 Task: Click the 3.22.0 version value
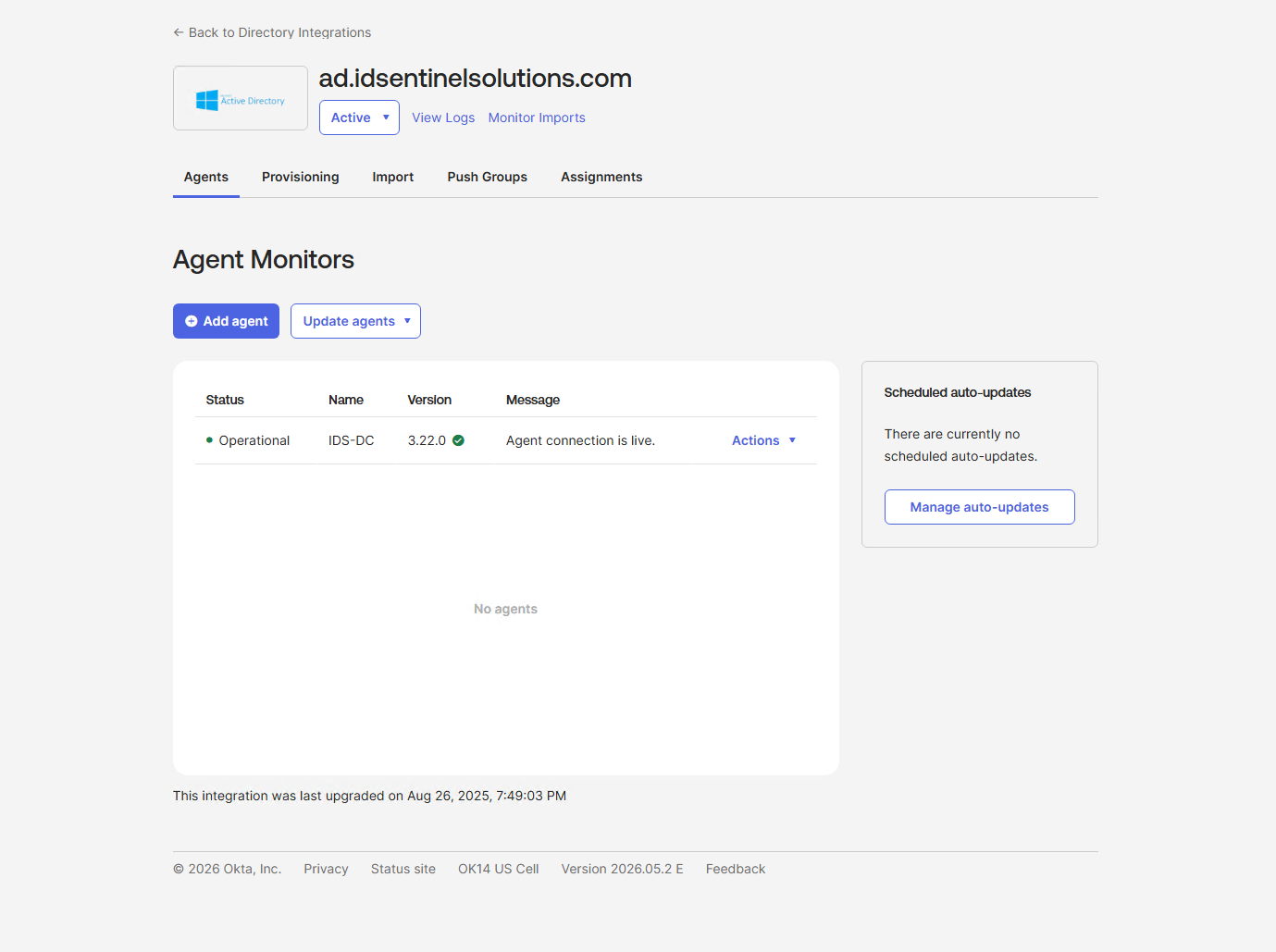tap(427, 440)
